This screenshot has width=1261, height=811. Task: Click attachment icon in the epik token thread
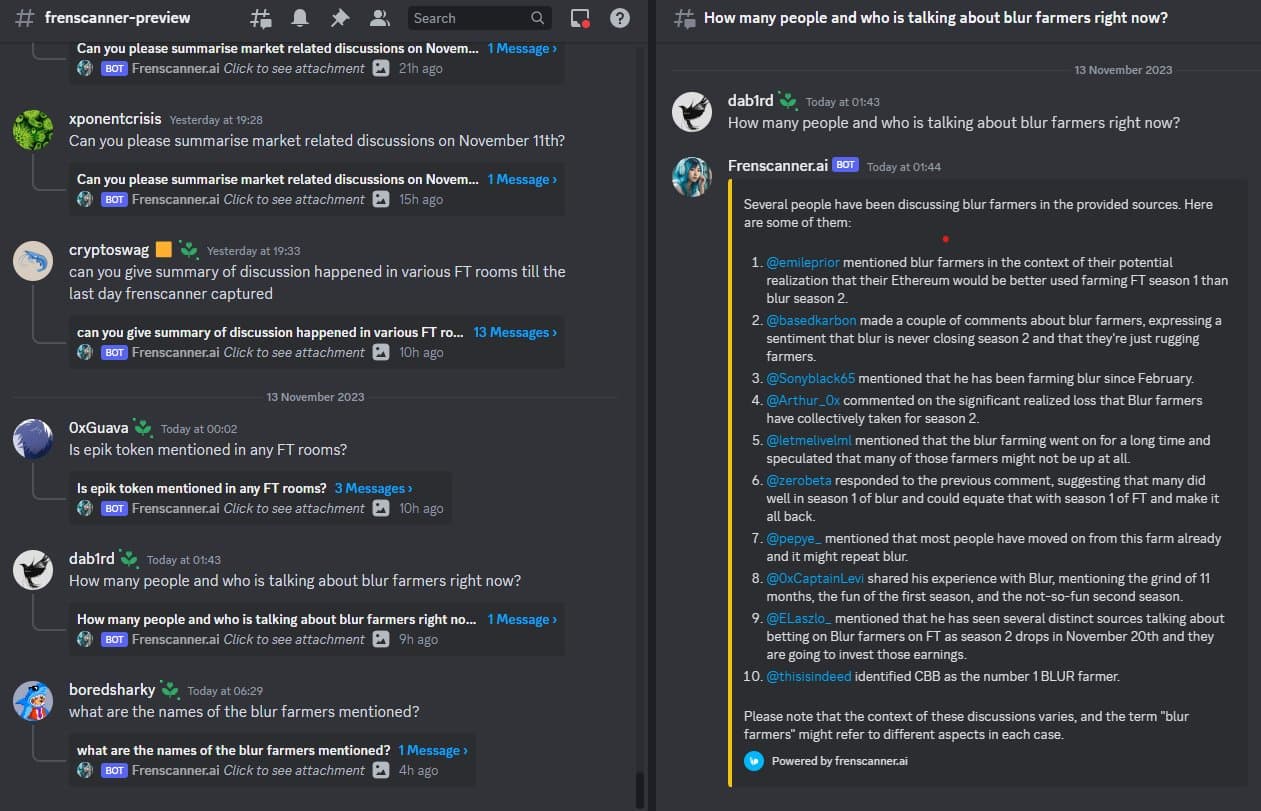click(381, 508)
